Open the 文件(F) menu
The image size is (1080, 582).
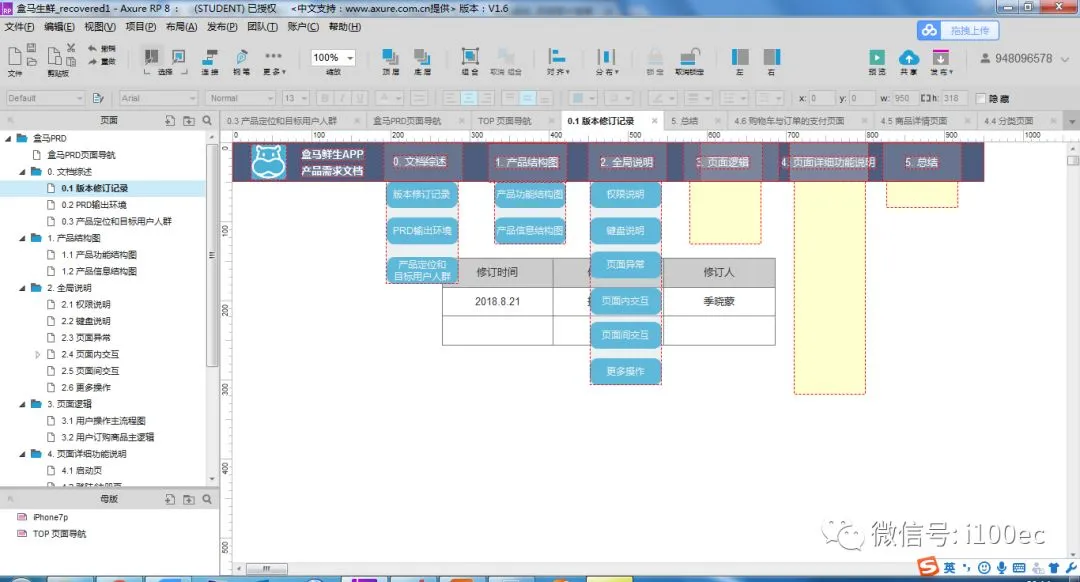pos(19,27)
